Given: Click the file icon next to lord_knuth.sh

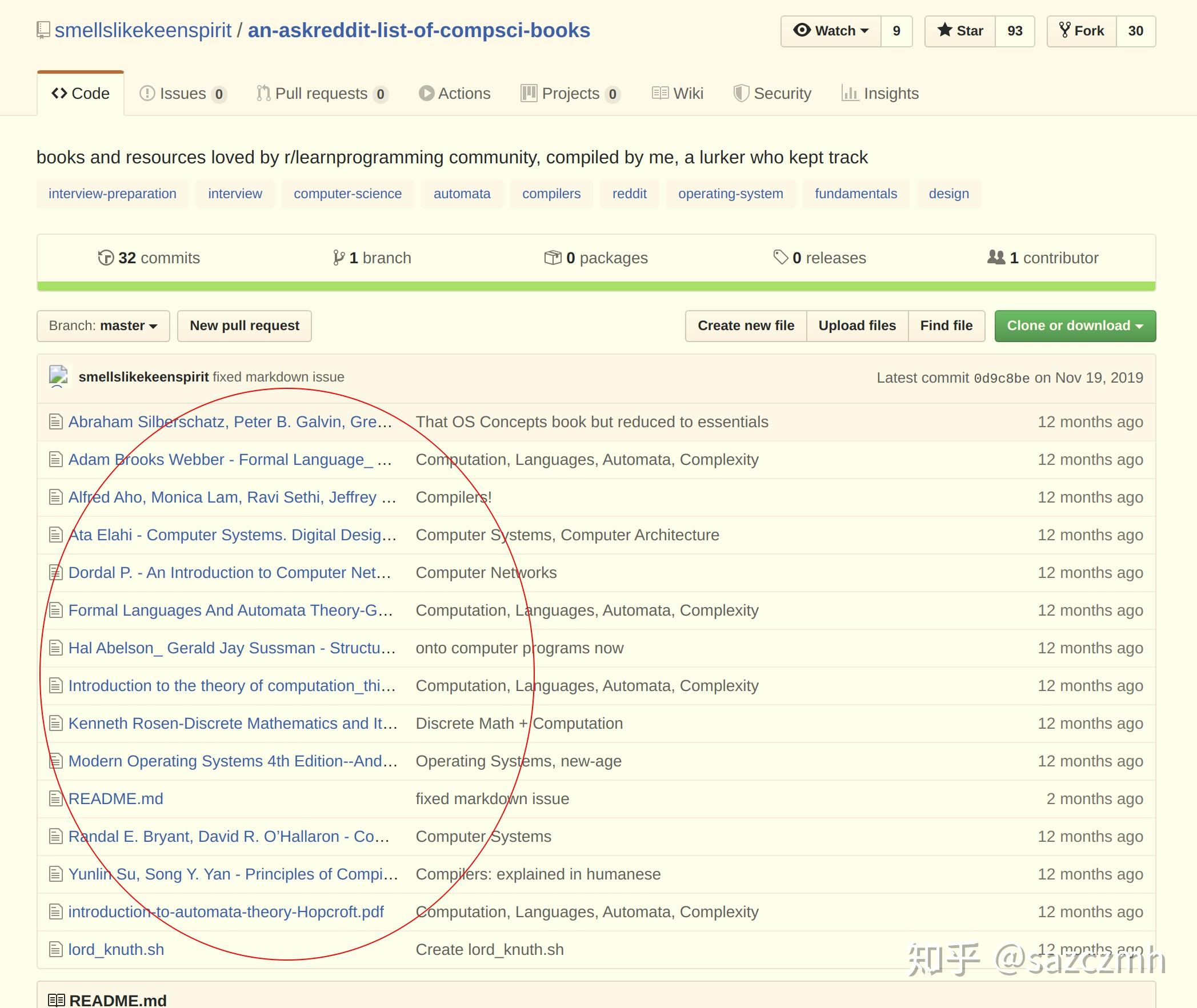Looking at the screenshot, I should (56, 950).
